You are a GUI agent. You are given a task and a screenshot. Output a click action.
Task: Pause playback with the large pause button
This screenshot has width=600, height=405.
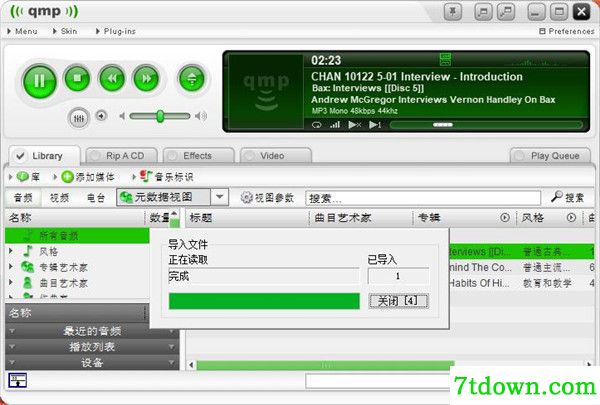point(39,81)
